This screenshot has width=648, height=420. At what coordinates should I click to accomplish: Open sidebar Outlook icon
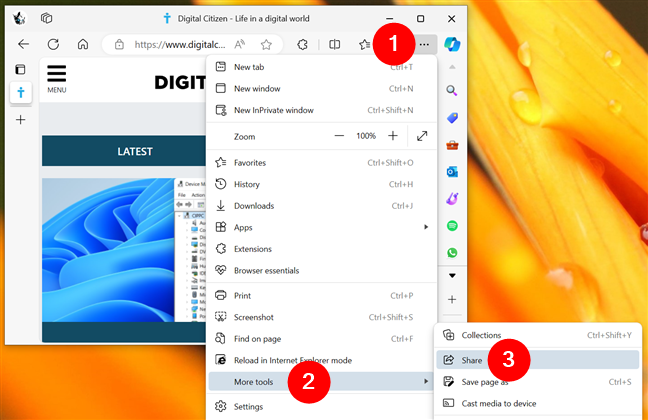click(452, 172)
